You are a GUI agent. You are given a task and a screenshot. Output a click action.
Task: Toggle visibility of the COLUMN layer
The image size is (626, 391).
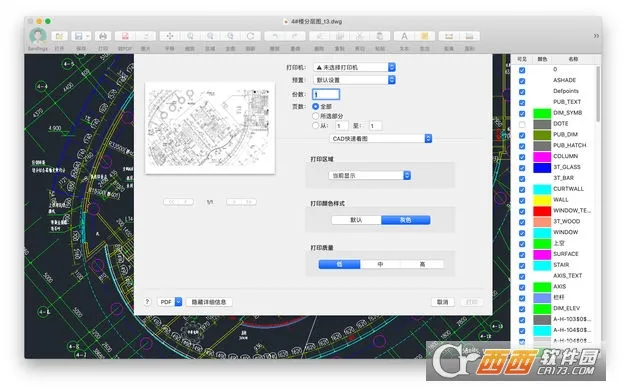(x=522, y=157)
